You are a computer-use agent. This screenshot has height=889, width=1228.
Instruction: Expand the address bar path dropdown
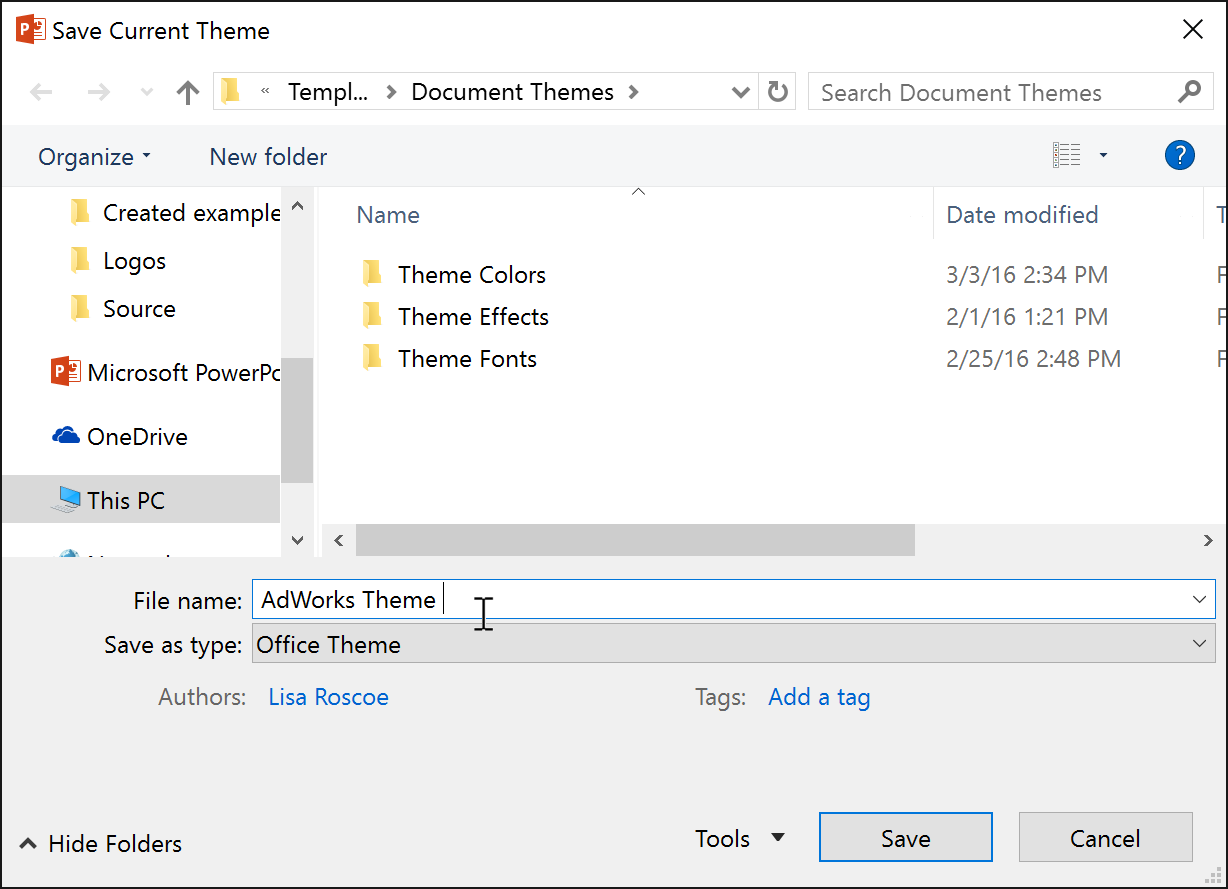[741, 93]
